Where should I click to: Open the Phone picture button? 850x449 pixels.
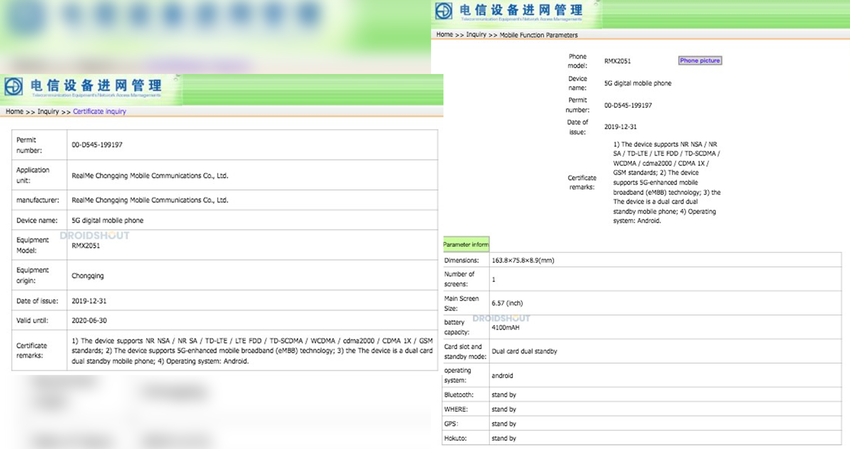pos(700,61)
